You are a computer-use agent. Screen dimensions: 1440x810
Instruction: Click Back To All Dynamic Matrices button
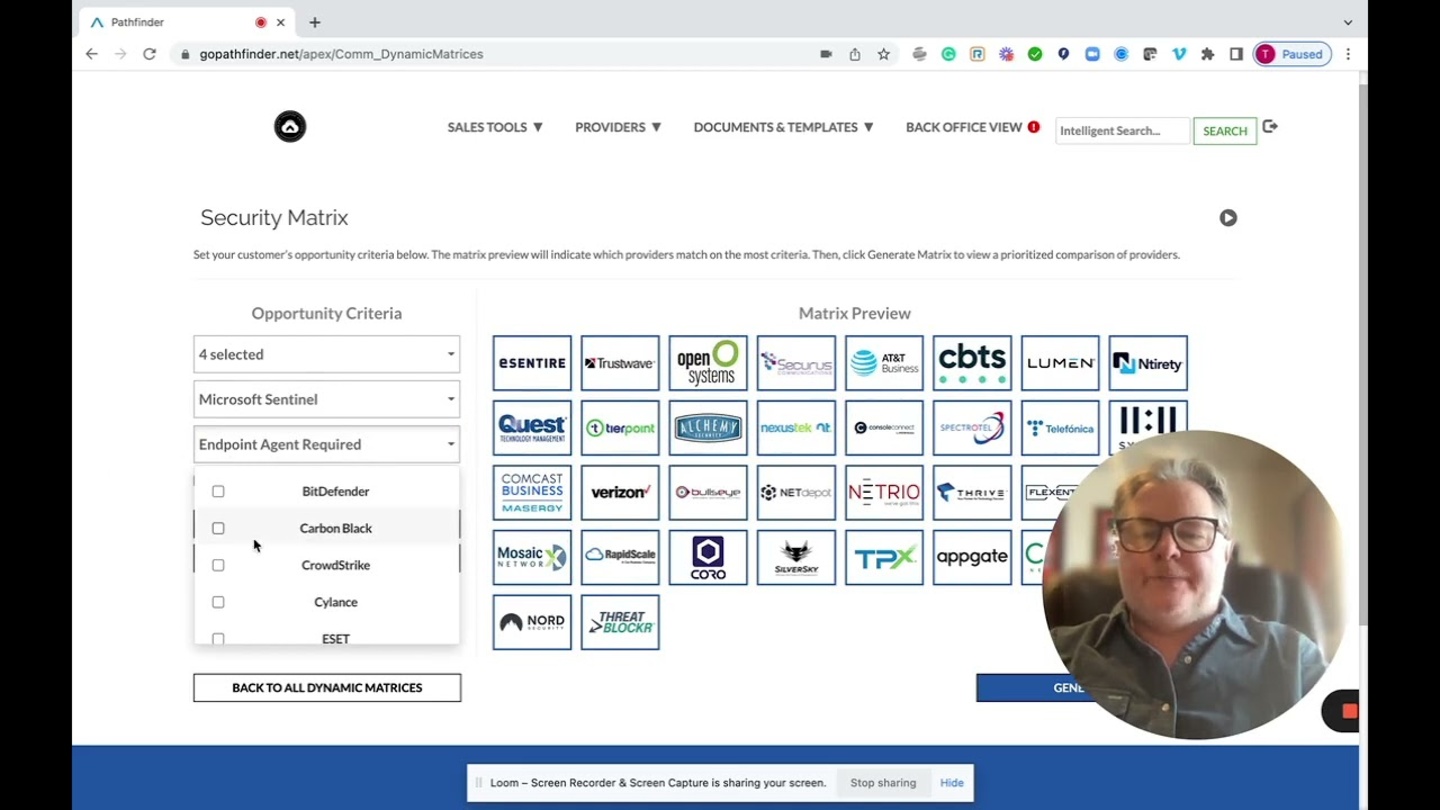[x=327, y=688]
